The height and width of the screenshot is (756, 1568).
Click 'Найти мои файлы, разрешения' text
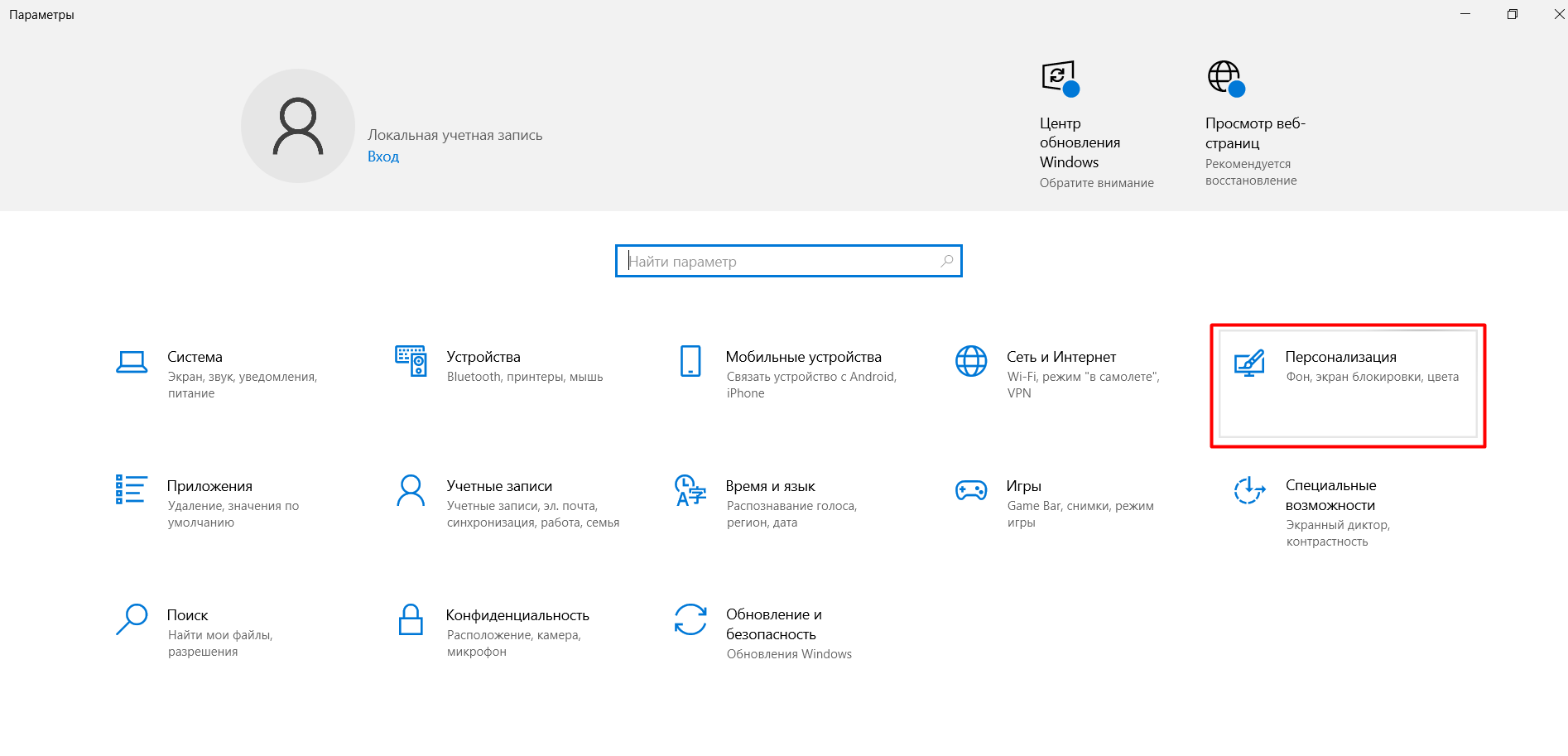(x=220, y=643)
